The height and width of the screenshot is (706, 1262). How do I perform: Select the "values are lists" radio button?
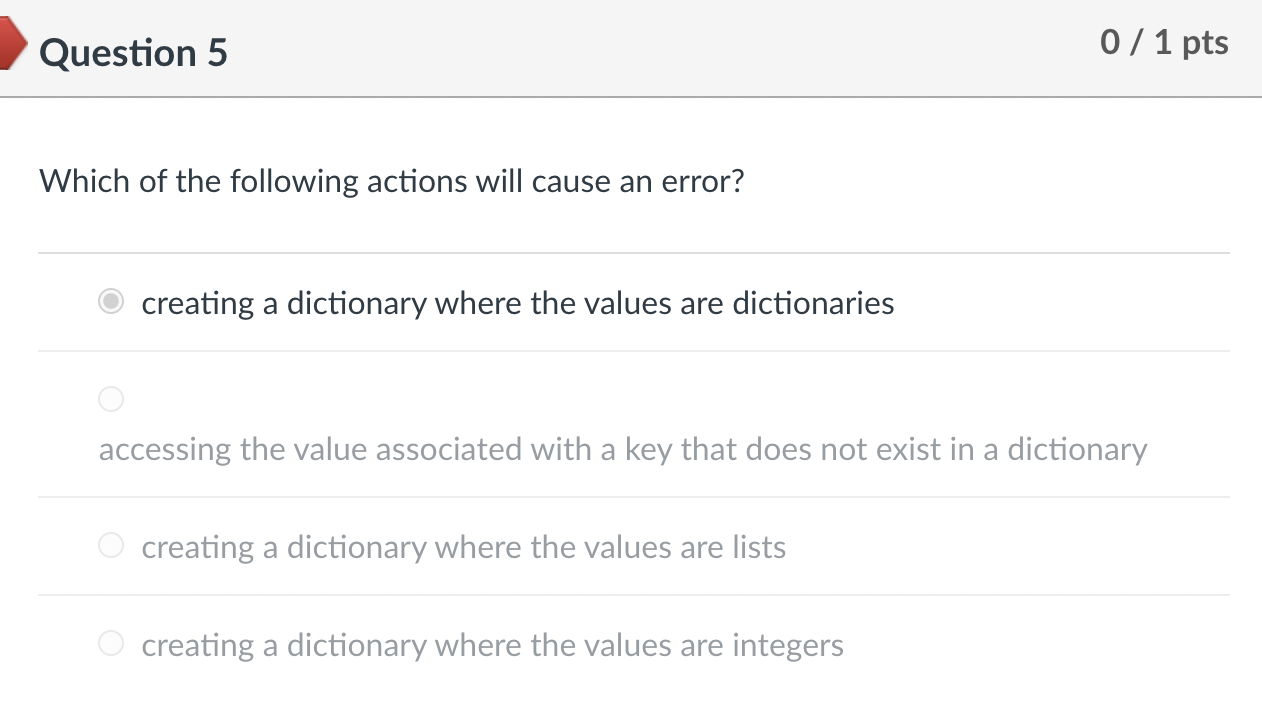(x=111, y=546)
